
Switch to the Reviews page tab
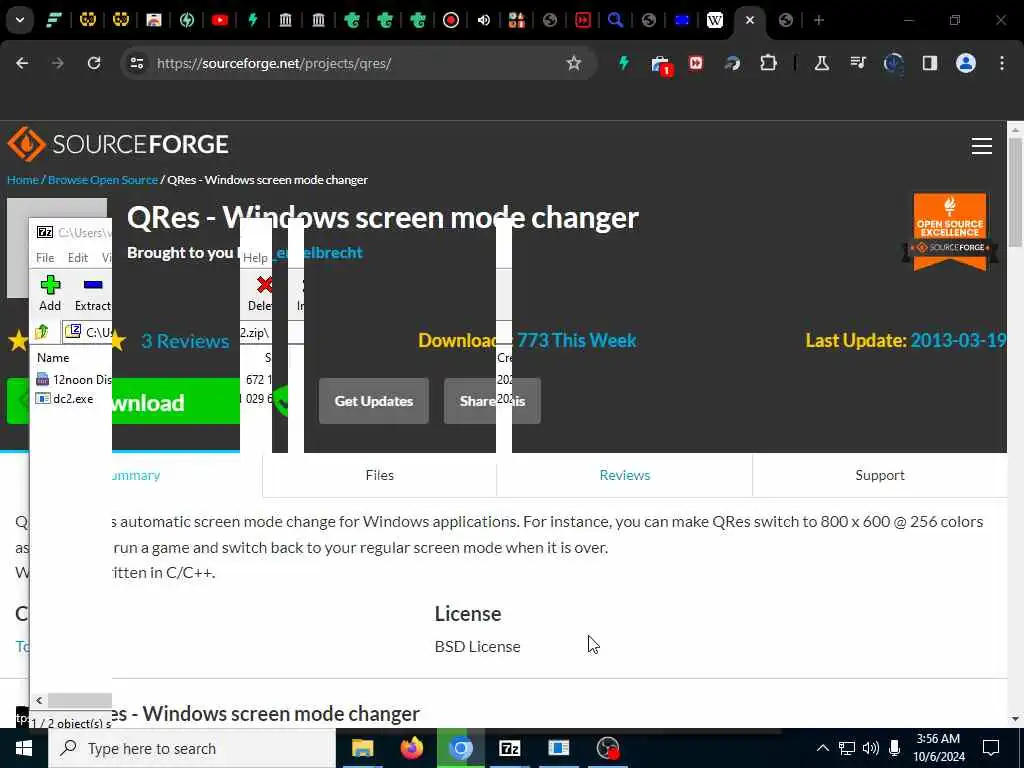[624, 475]
